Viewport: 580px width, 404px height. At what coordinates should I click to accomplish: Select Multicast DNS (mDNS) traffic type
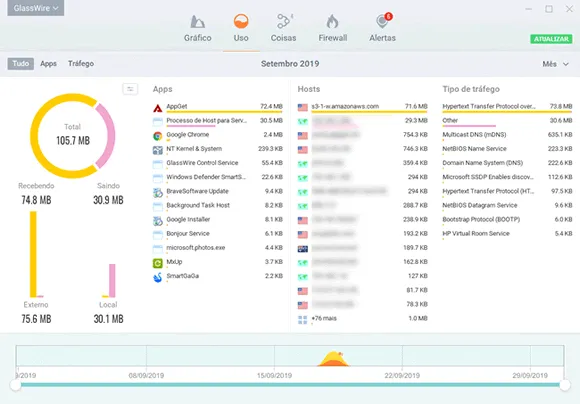[508, 136]
